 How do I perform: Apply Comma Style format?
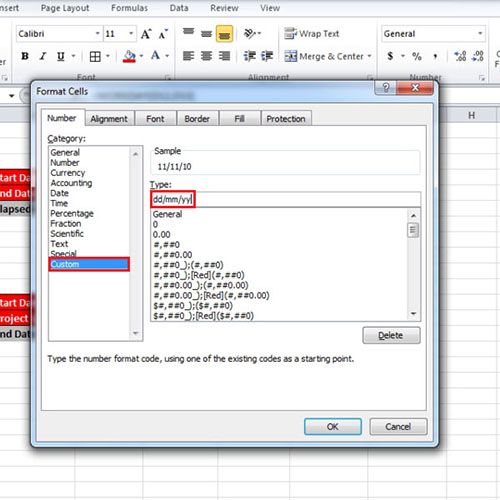click(435, 56)
